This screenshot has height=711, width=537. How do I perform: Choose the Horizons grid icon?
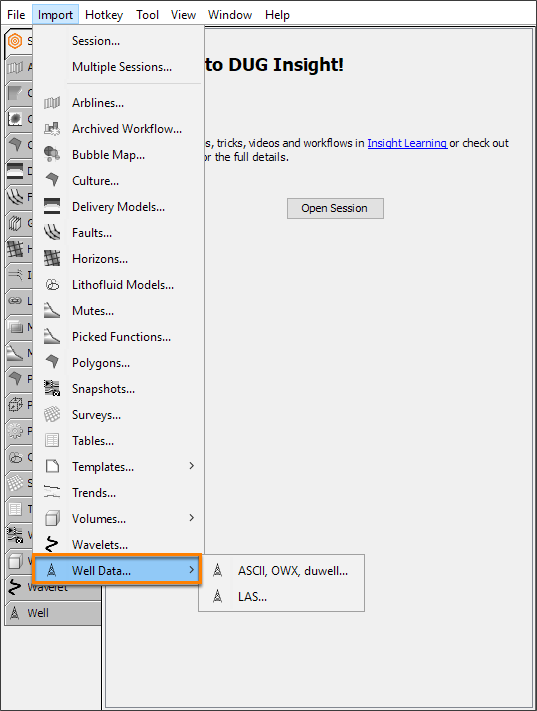[52, 258]
